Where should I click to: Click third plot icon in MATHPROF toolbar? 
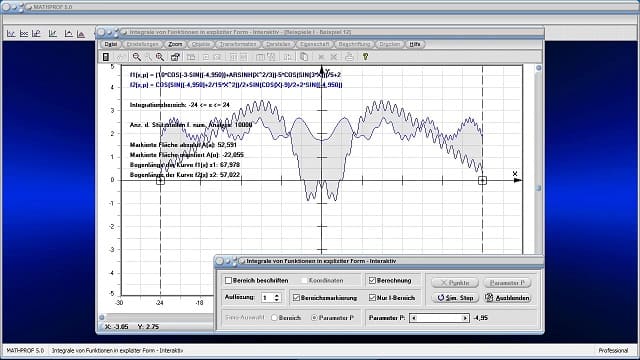(36, 34)
